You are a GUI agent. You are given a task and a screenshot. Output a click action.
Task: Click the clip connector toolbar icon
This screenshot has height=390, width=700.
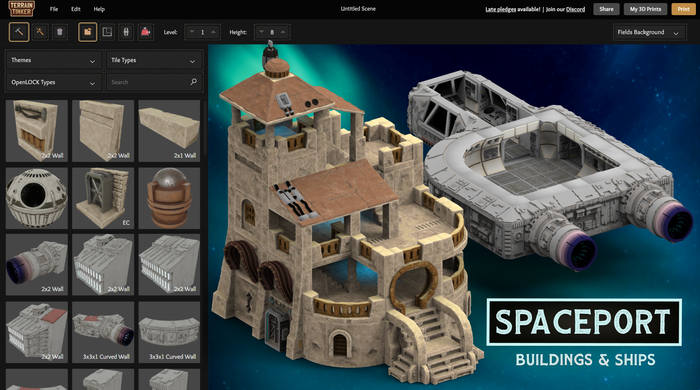126,32
